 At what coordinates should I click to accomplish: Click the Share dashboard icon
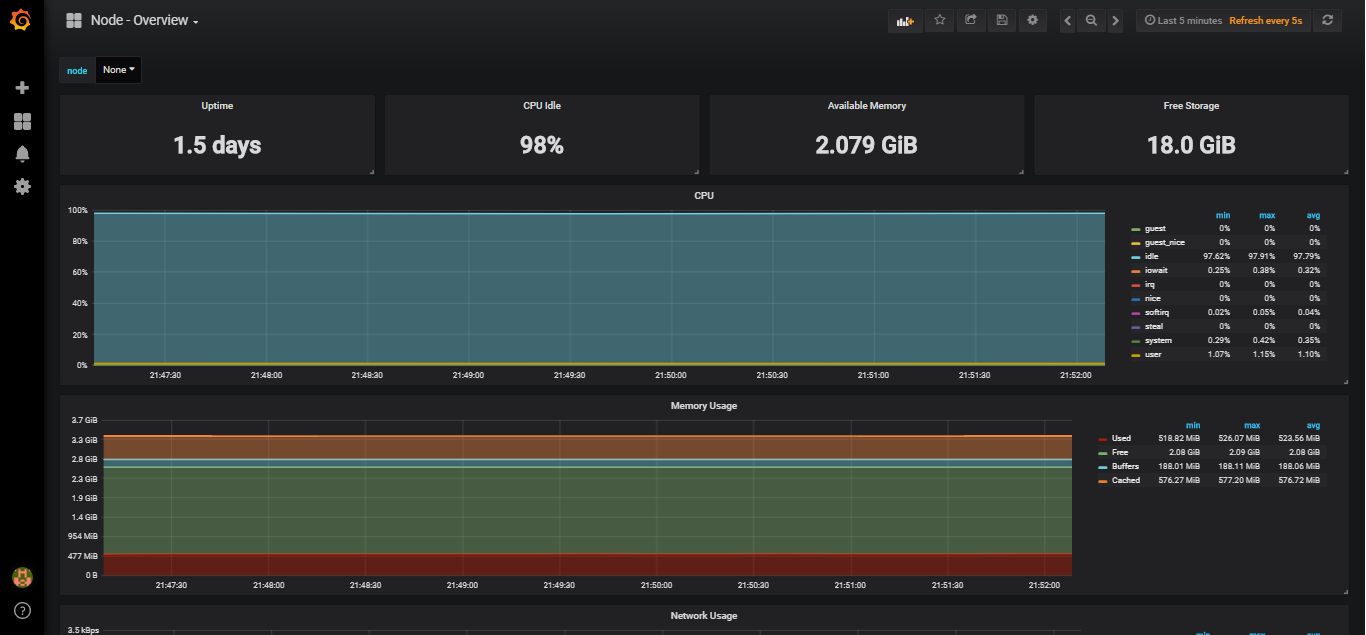[x=970, y=20]
